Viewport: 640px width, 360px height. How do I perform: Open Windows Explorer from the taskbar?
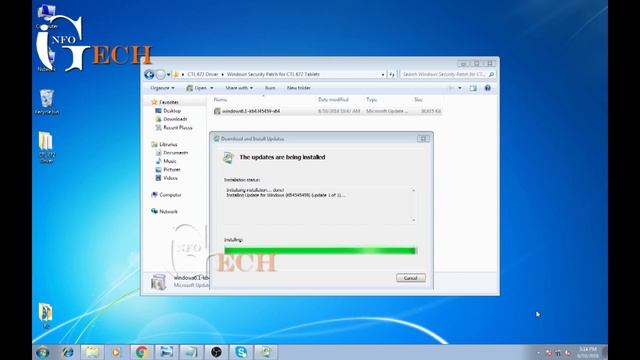(92, 352)
